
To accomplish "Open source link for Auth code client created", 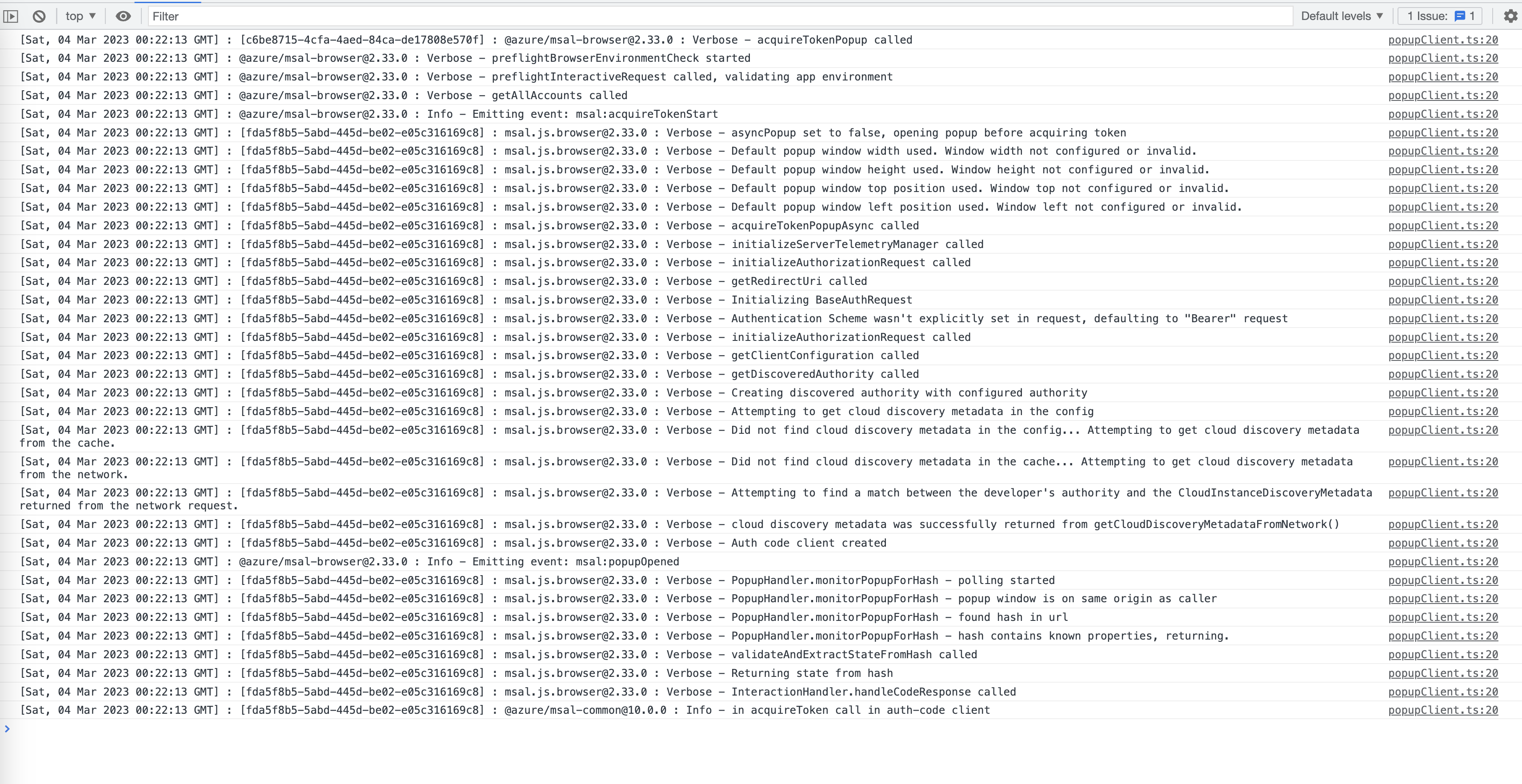I will pos(1442,544).
